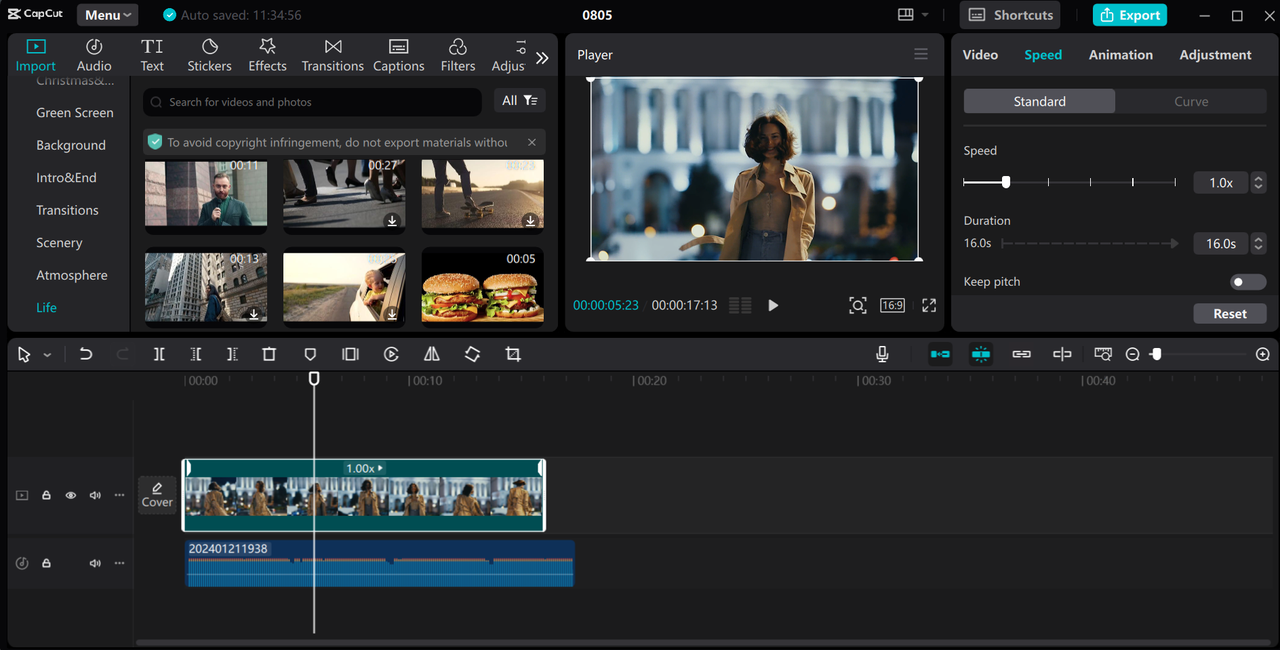Click the Speed slider handle
This screenshot has width=1280, height=650.
(1006, 182)
